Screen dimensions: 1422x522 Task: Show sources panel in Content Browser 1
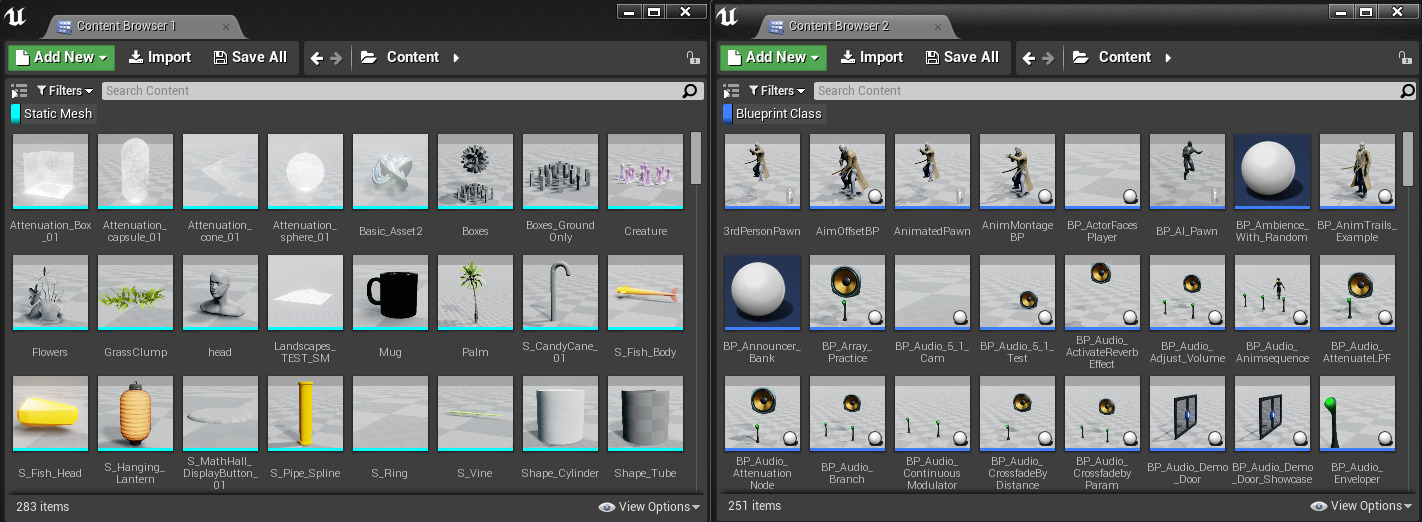18,91
